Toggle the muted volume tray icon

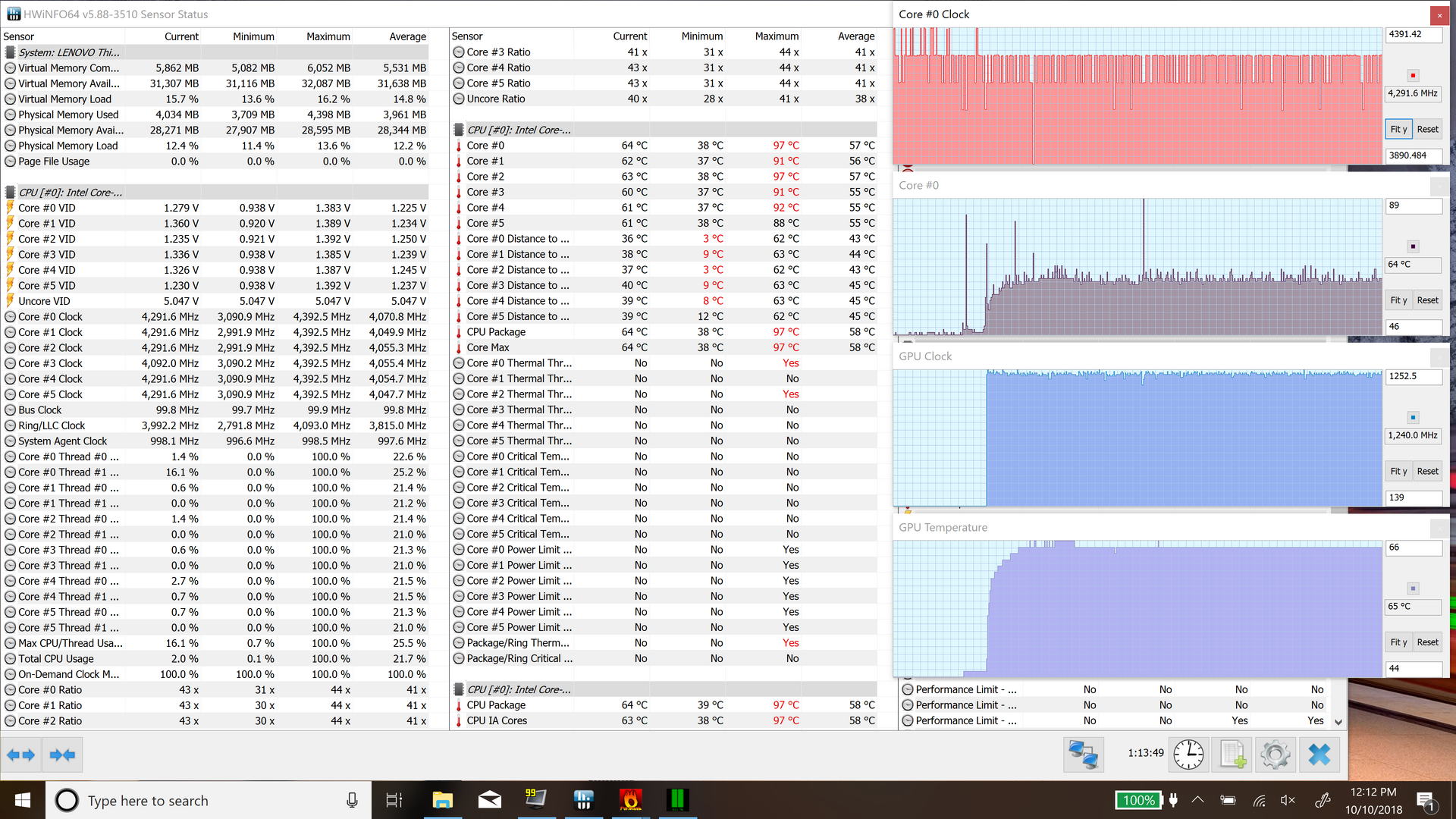point(1288,800)
